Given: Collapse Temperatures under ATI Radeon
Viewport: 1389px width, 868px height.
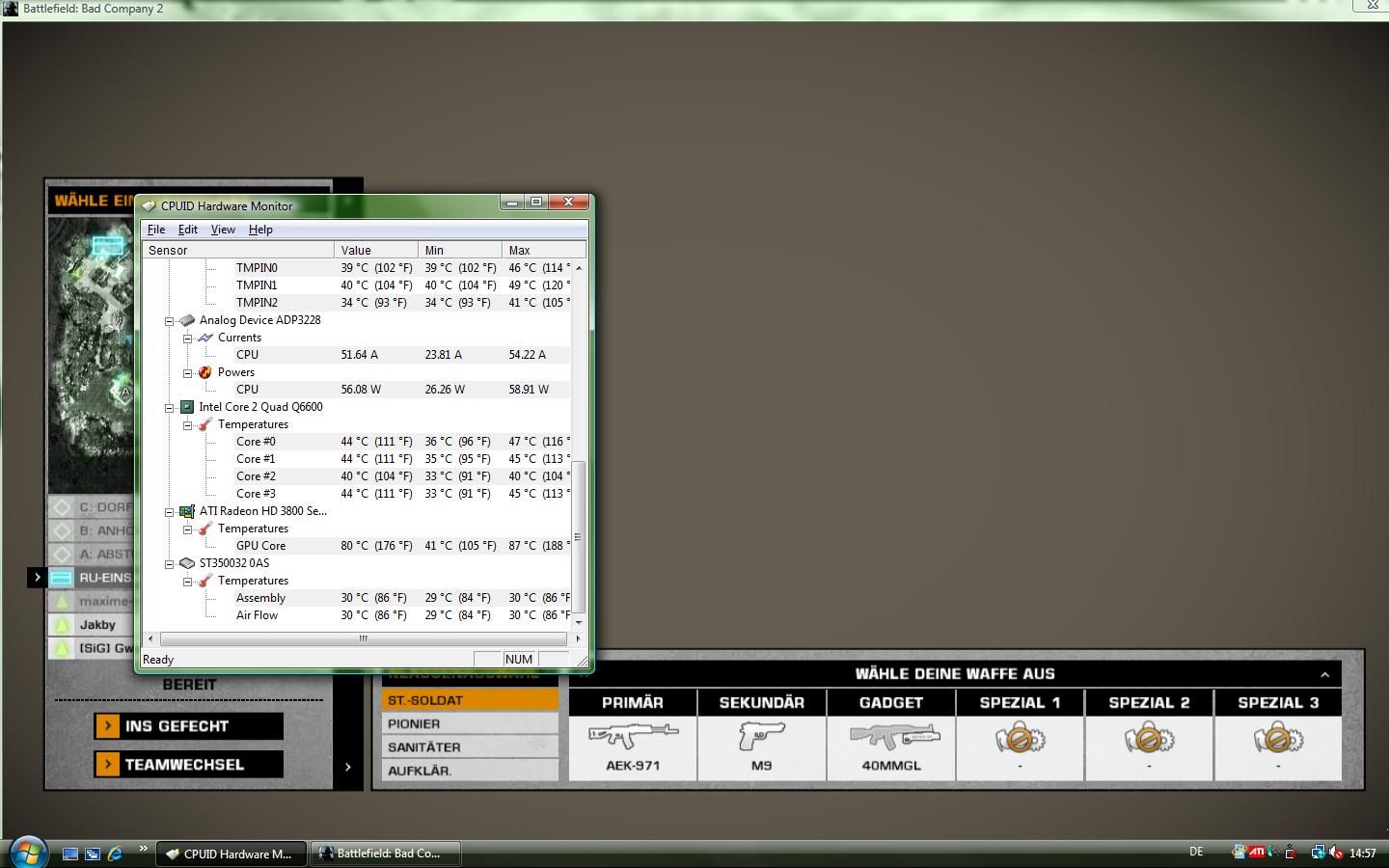Looking at the screenshot, I should pos(187,529).
